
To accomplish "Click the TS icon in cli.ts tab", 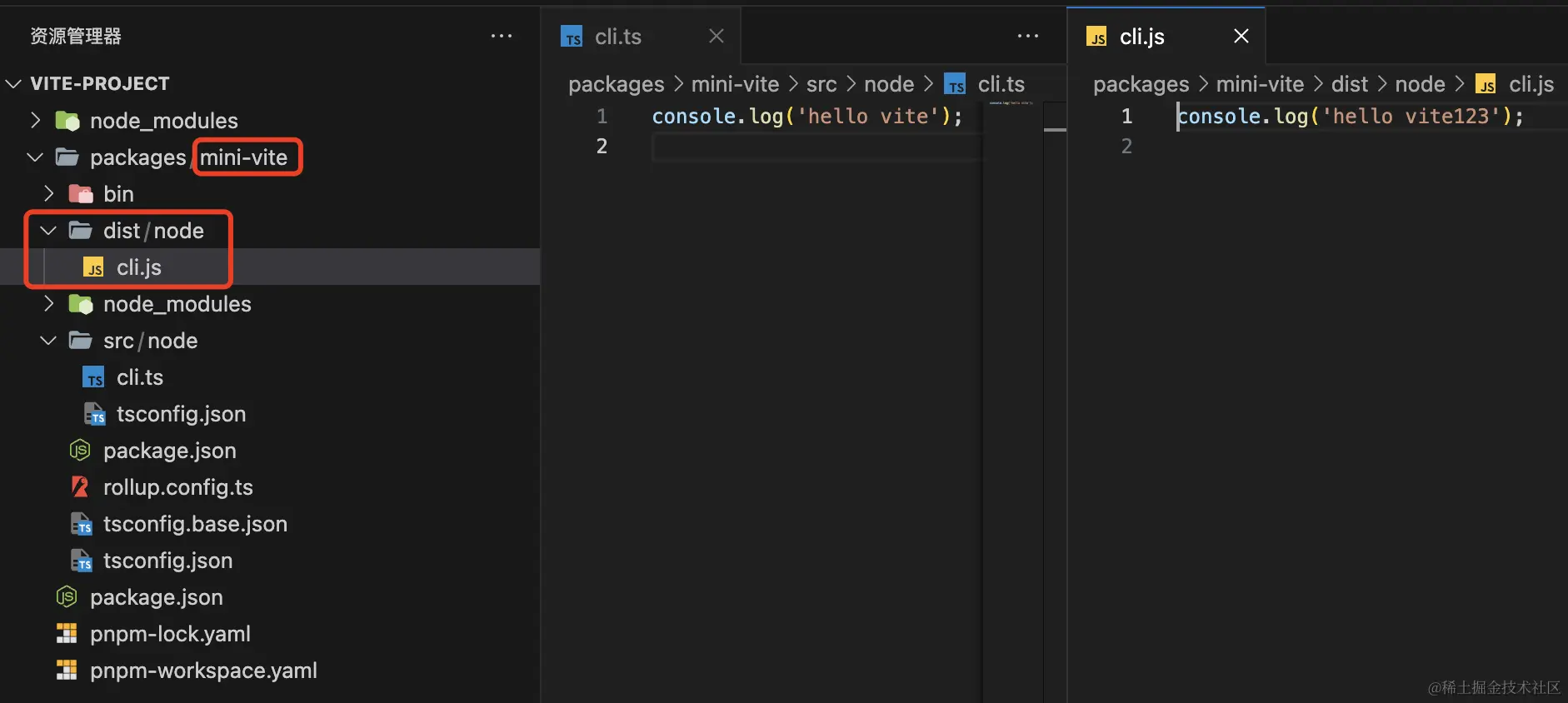I will pyautogui.click(x=572, y=37).
